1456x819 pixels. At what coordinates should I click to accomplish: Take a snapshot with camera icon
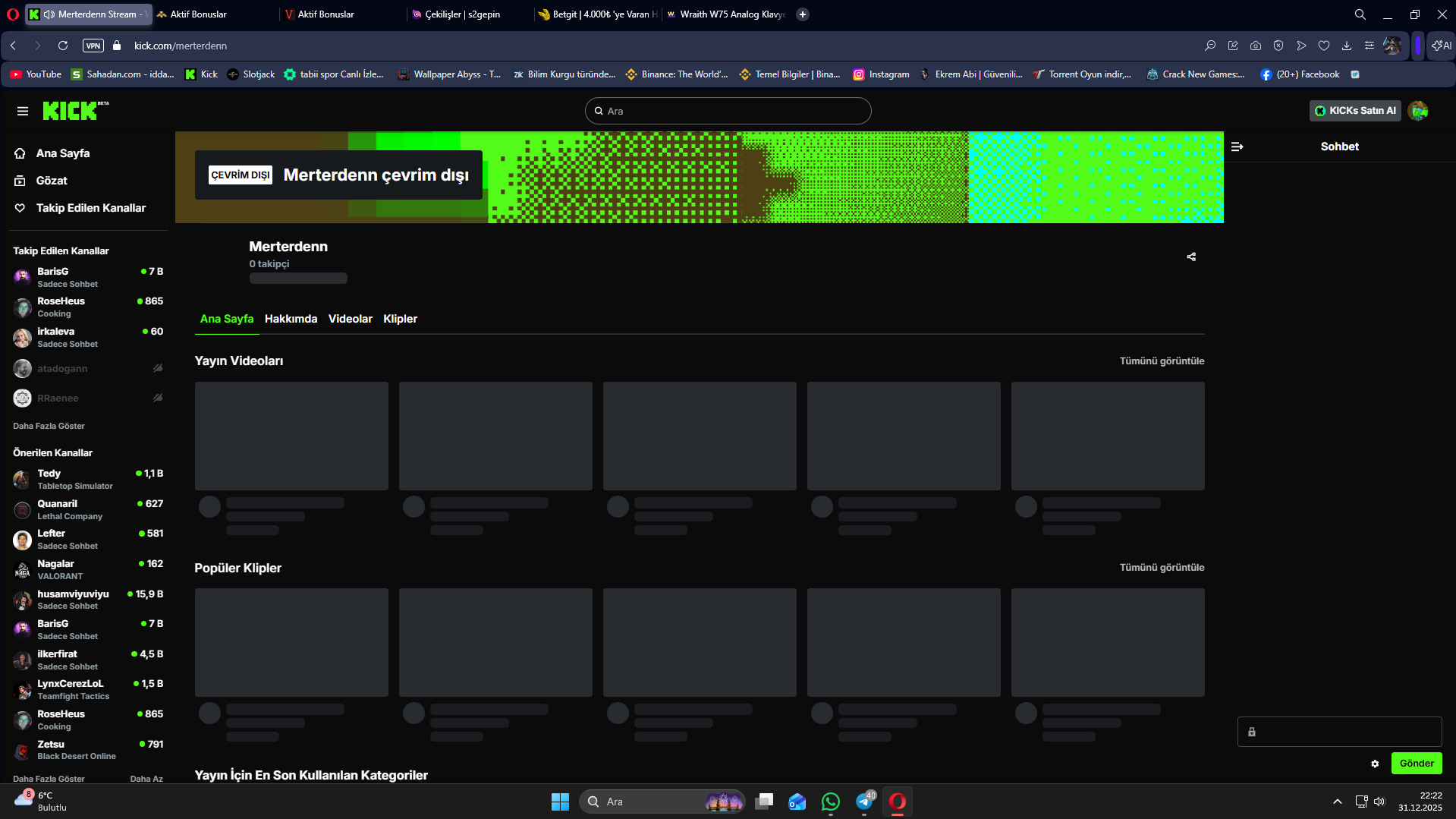pos(1256,46)
